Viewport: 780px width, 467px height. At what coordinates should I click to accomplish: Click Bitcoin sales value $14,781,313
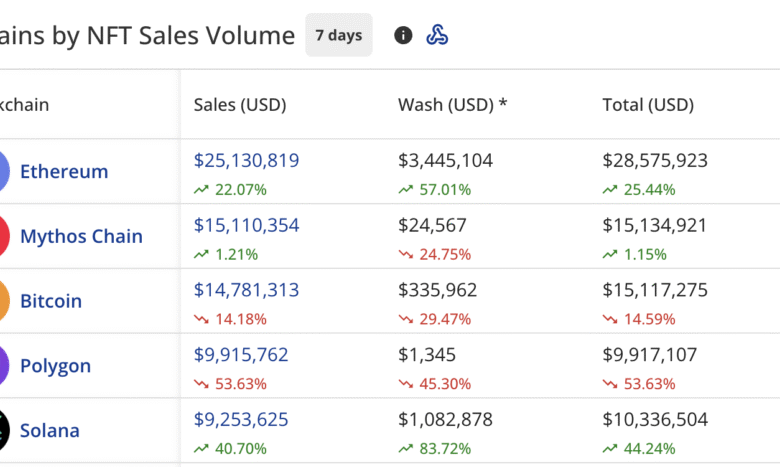246,290
